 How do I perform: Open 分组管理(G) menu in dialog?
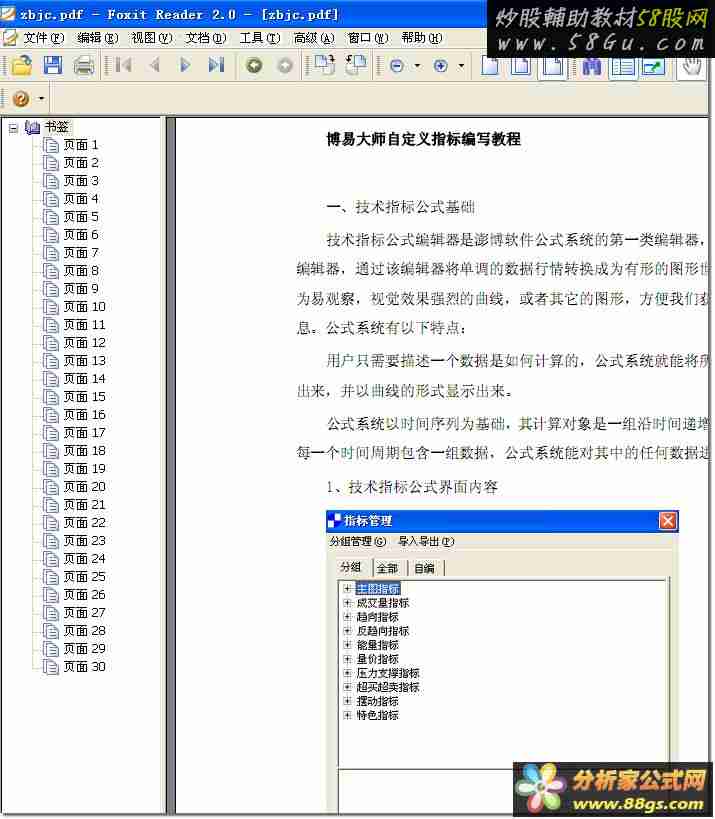click(x=358, y=542)
